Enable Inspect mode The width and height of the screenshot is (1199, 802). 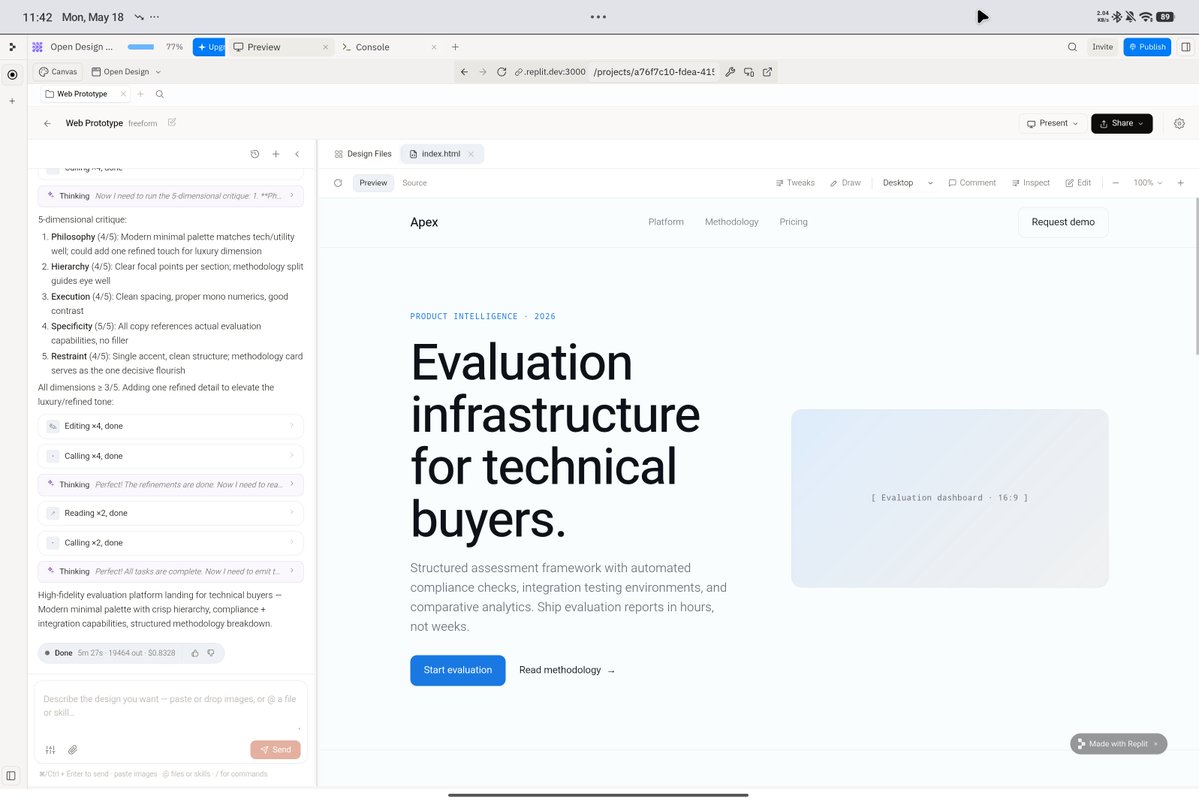(1031, 183)
